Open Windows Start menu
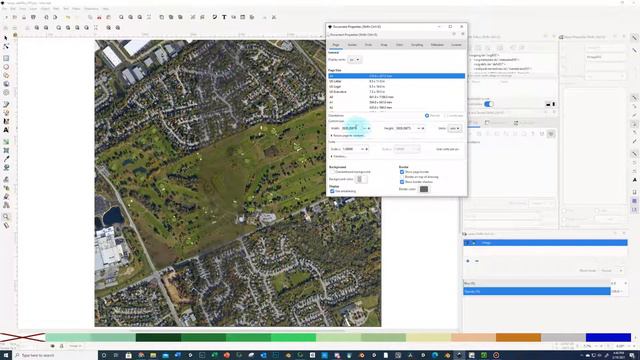Screen dimensions: 640x360 (x=6, y=355)
